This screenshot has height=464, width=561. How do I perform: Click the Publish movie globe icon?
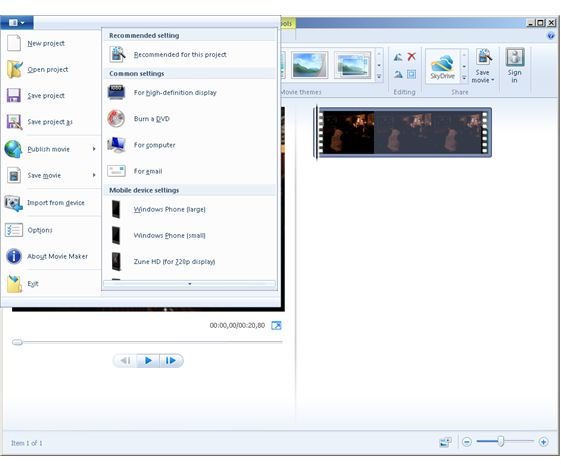click(x=13, y=149)
